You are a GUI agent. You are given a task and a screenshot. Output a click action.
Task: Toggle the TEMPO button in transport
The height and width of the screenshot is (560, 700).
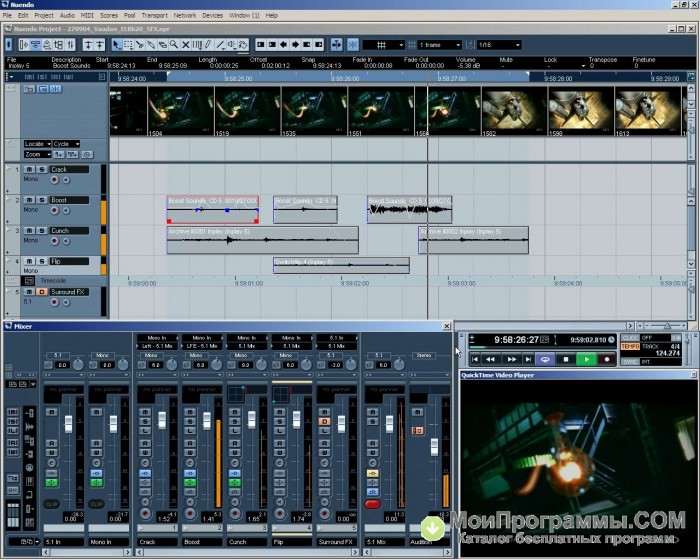click(x=630, y=347)
